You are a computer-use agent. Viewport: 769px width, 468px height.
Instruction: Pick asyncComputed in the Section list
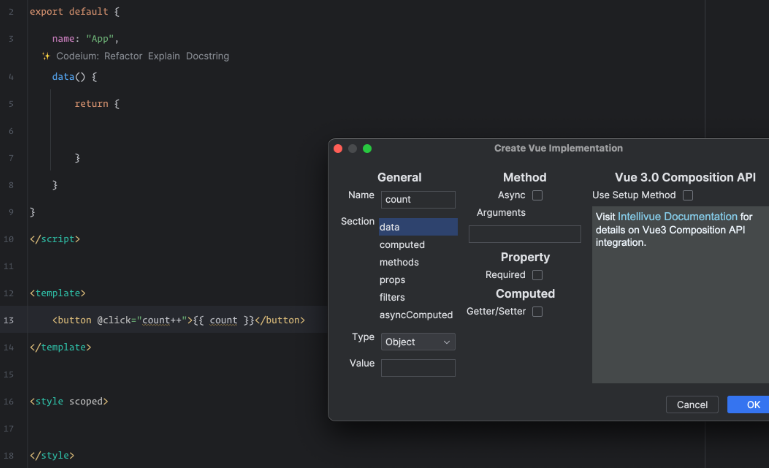point(418,315)
